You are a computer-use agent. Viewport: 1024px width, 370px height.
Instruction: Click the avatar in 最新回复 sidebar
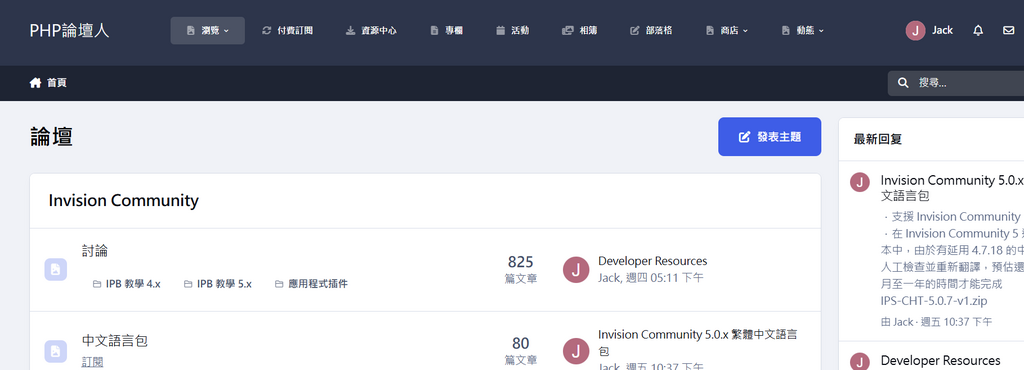[860, 182]
